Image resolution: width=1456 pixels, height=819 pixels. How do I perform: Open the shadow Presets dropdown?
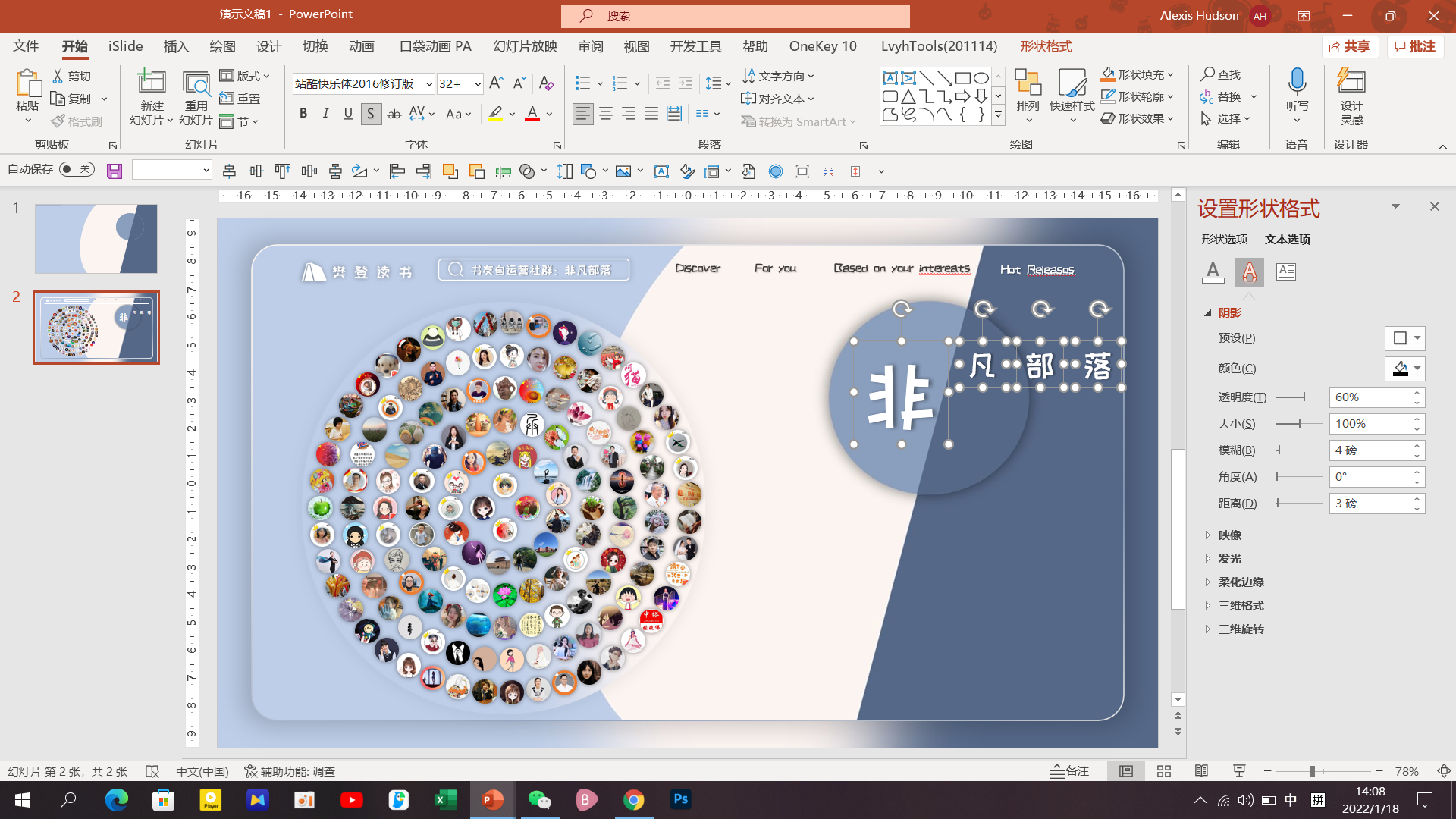pyautogui.click(x=1404, y=338)
